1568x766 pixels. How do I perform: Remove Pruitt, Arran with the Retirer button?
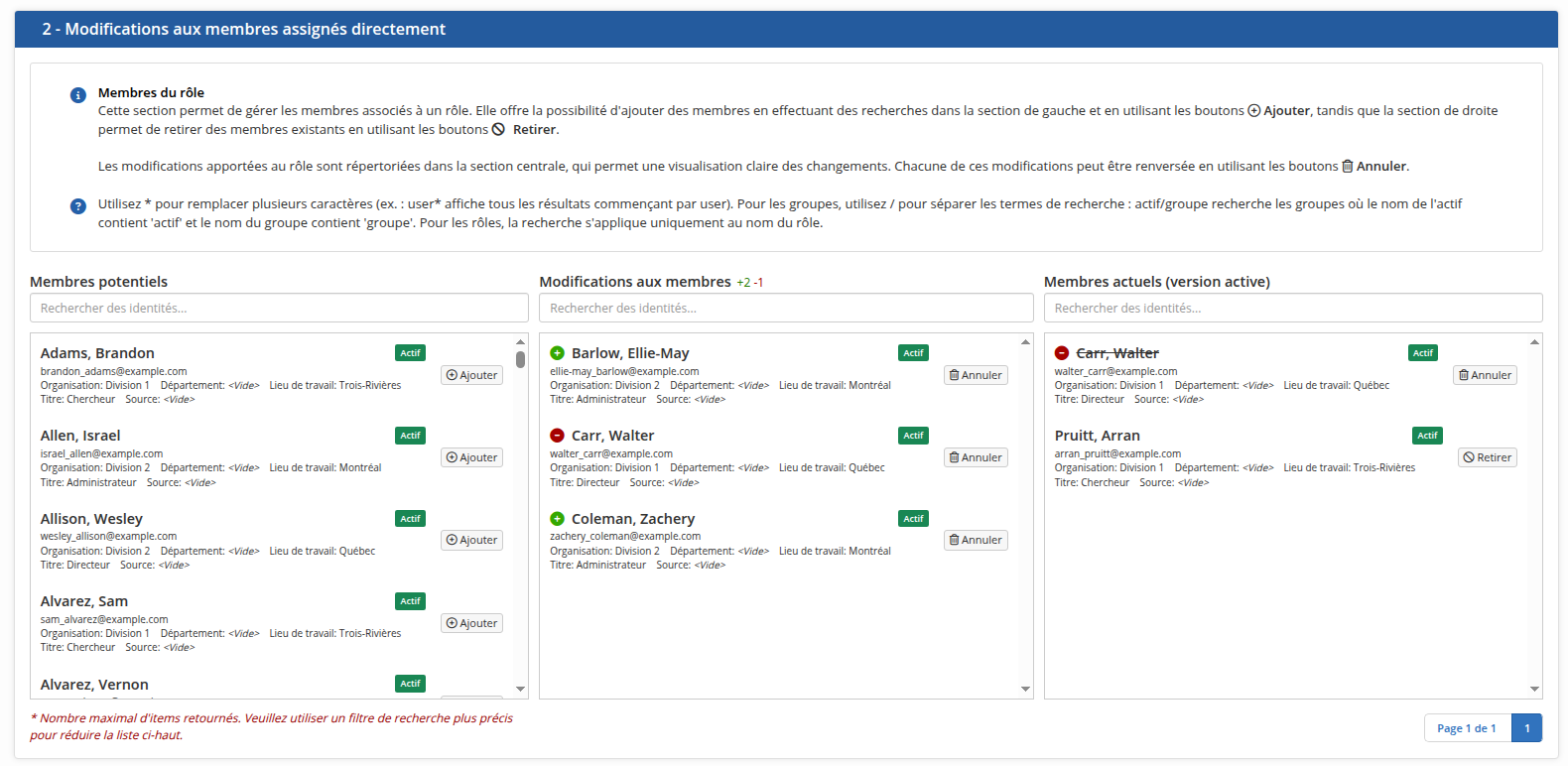[x=1488, y=457]
